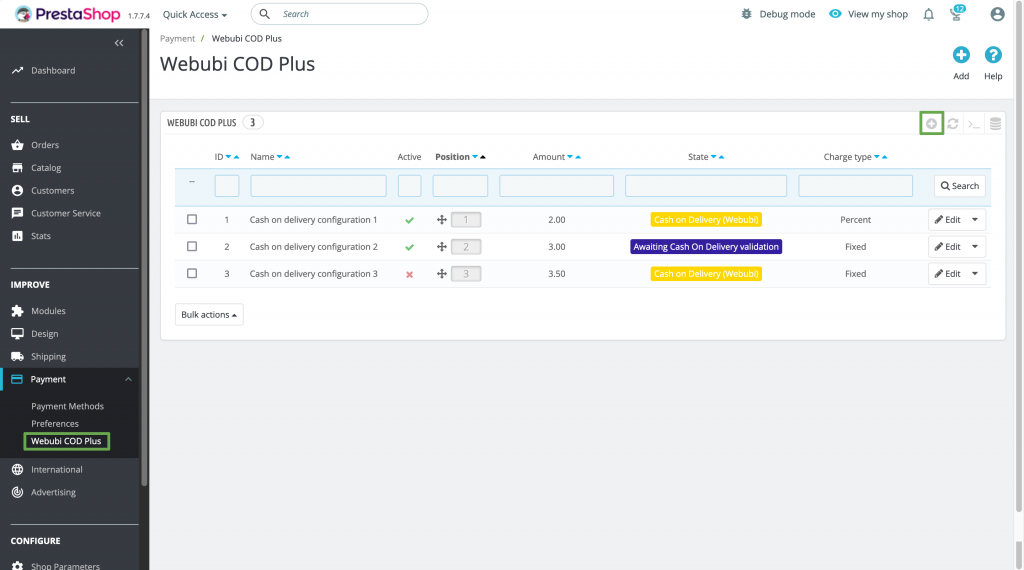Click the Orders basket icon in sidebar
Screen dimensions: 1024x570
(x=18, y=145)
